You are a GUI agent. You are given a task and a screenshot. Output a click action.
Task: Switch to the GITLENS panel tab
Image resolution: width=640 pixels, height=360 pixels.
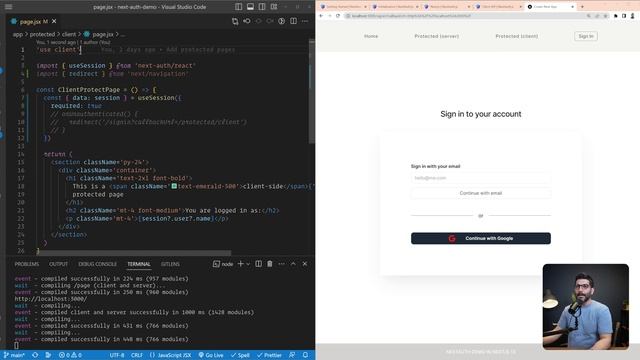[170, 264]
